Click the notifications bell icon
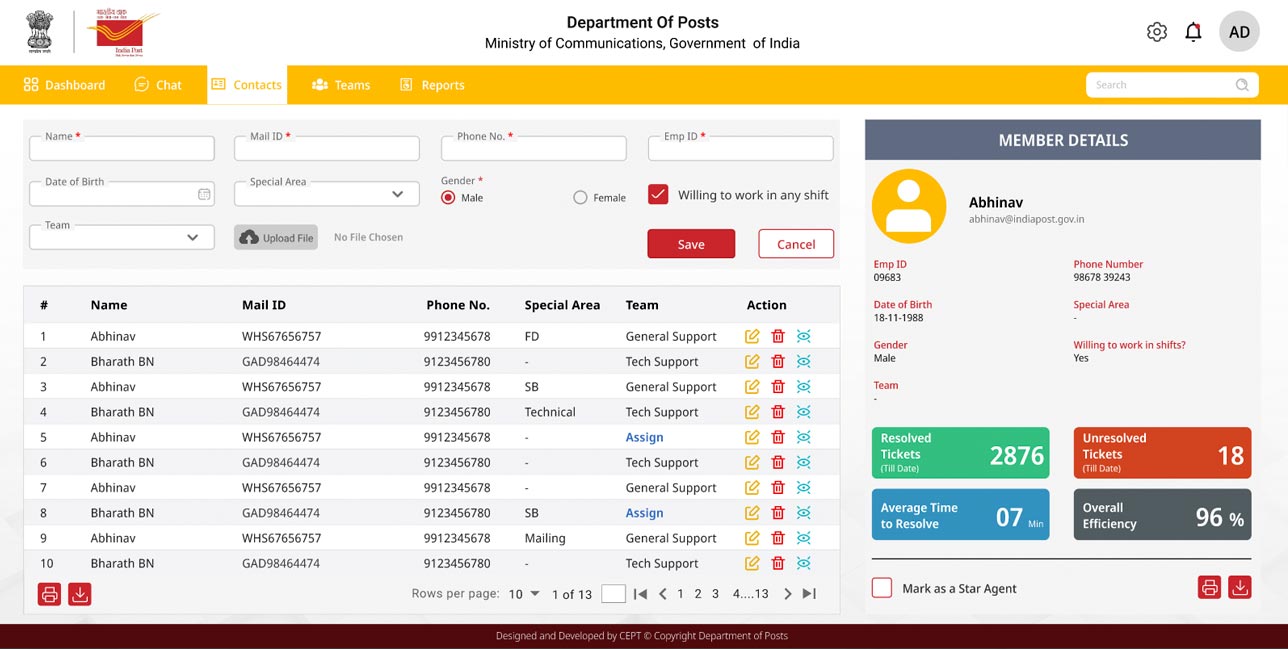1288x649 pixels. click(x=1193, y=32)
